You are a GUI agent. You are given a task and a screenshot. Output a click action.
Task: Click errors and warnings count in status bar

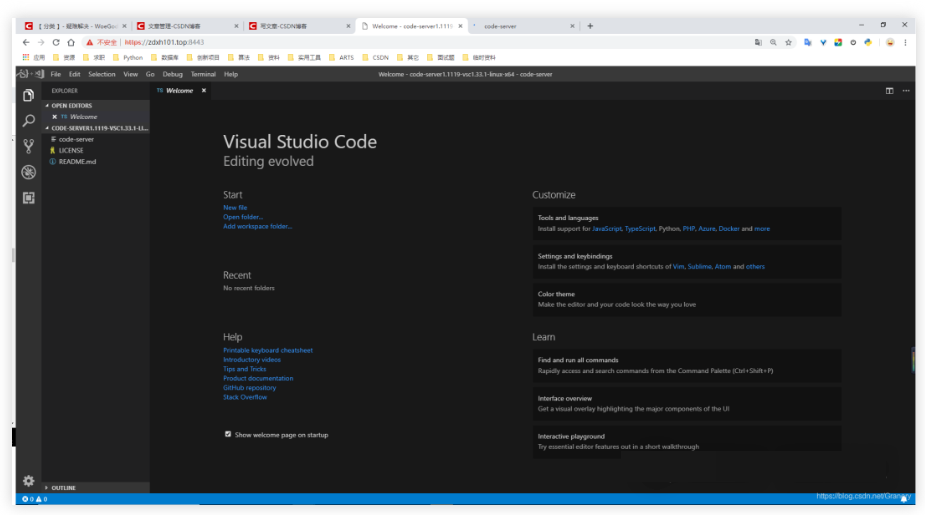pyautogui.click(x=35, y=498)
